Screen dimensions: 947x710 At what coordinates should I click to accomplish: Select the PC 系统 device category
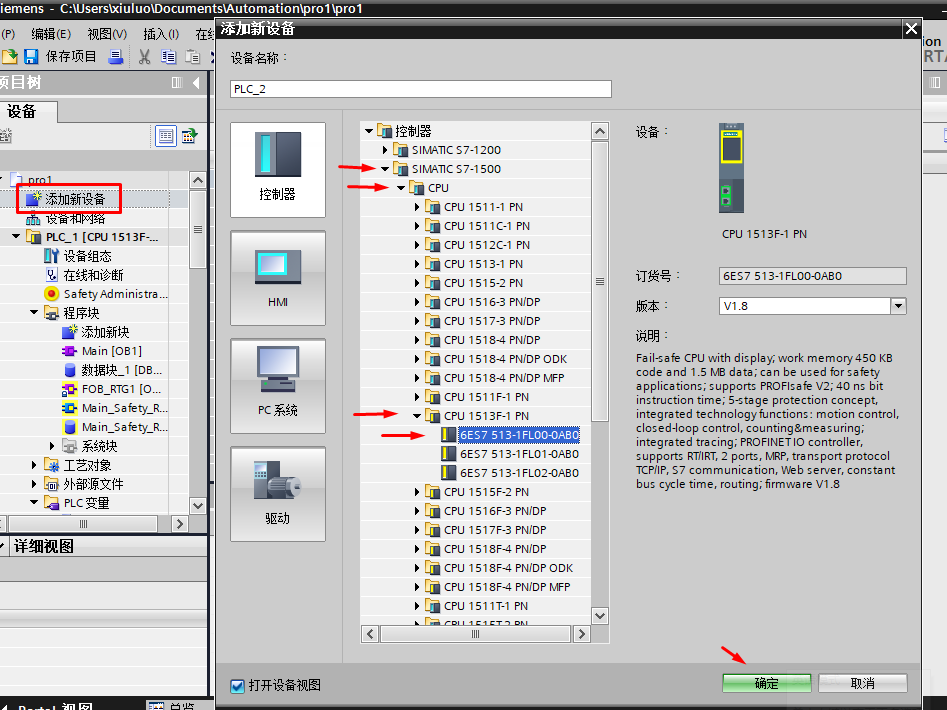click(277, 385)
